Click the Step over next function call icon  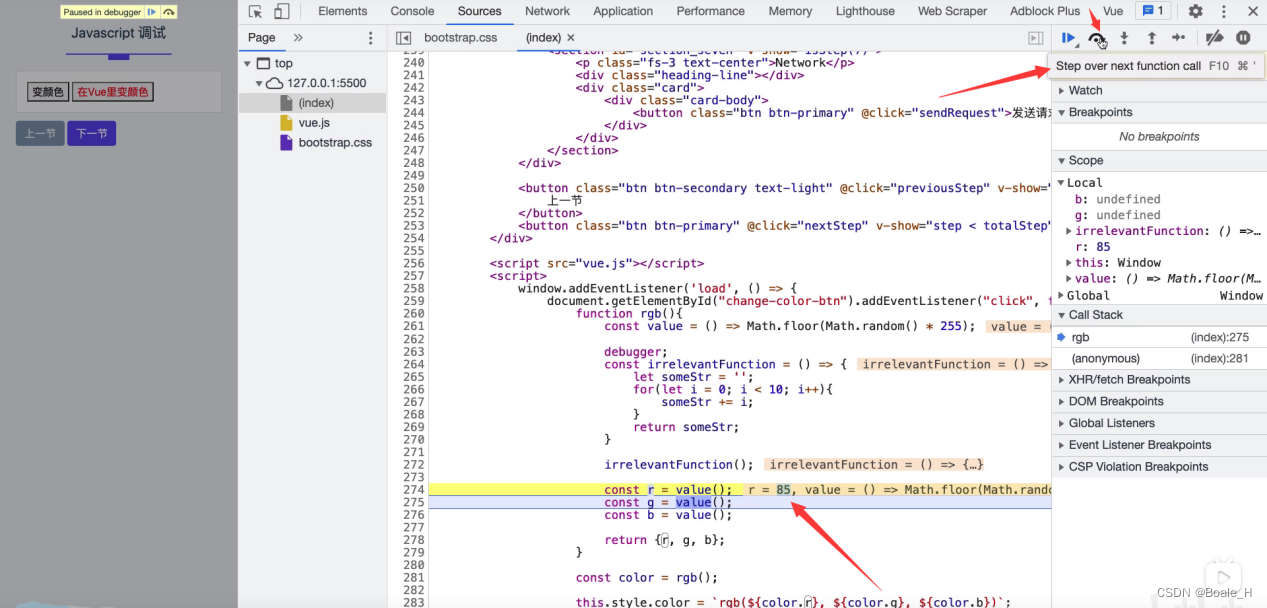coord(1097,38)
